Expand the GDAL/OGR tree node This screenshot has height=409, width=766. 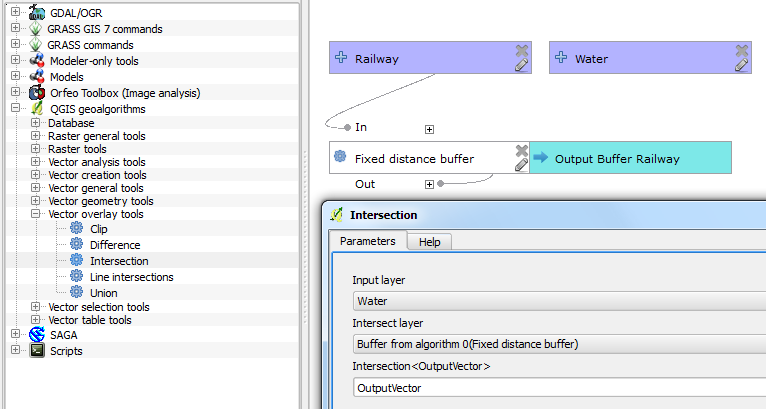[x=16, y=11]
